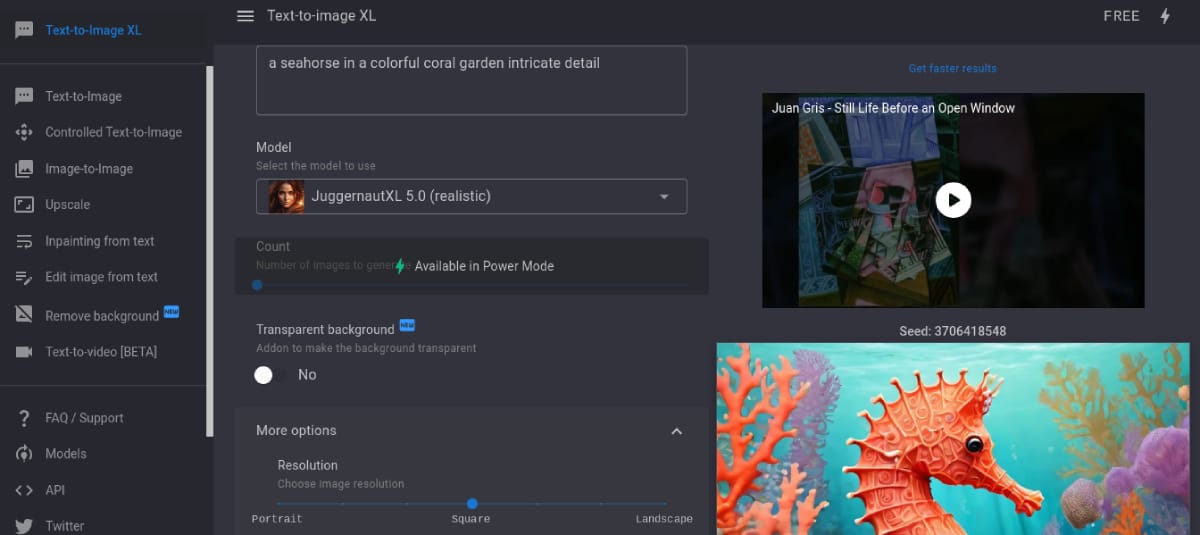Click the API code brackets icon
Viewport: 1200px width, 535px height.
pyautogui.click(x=24, y=490)
